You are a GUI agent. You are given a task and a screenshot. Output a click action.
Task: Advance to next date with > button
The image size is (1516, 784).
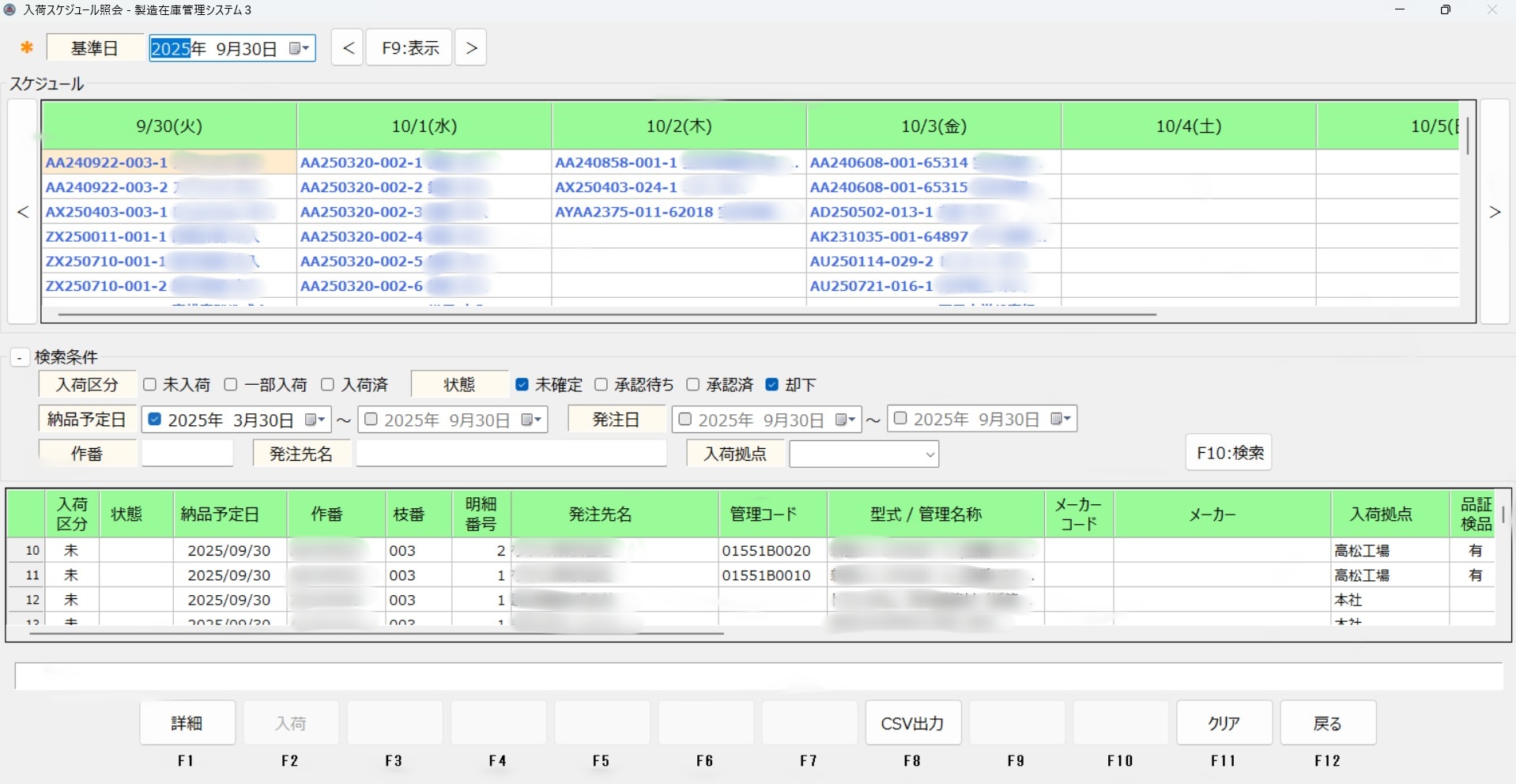pyautogui.click(x=471, y=48)
